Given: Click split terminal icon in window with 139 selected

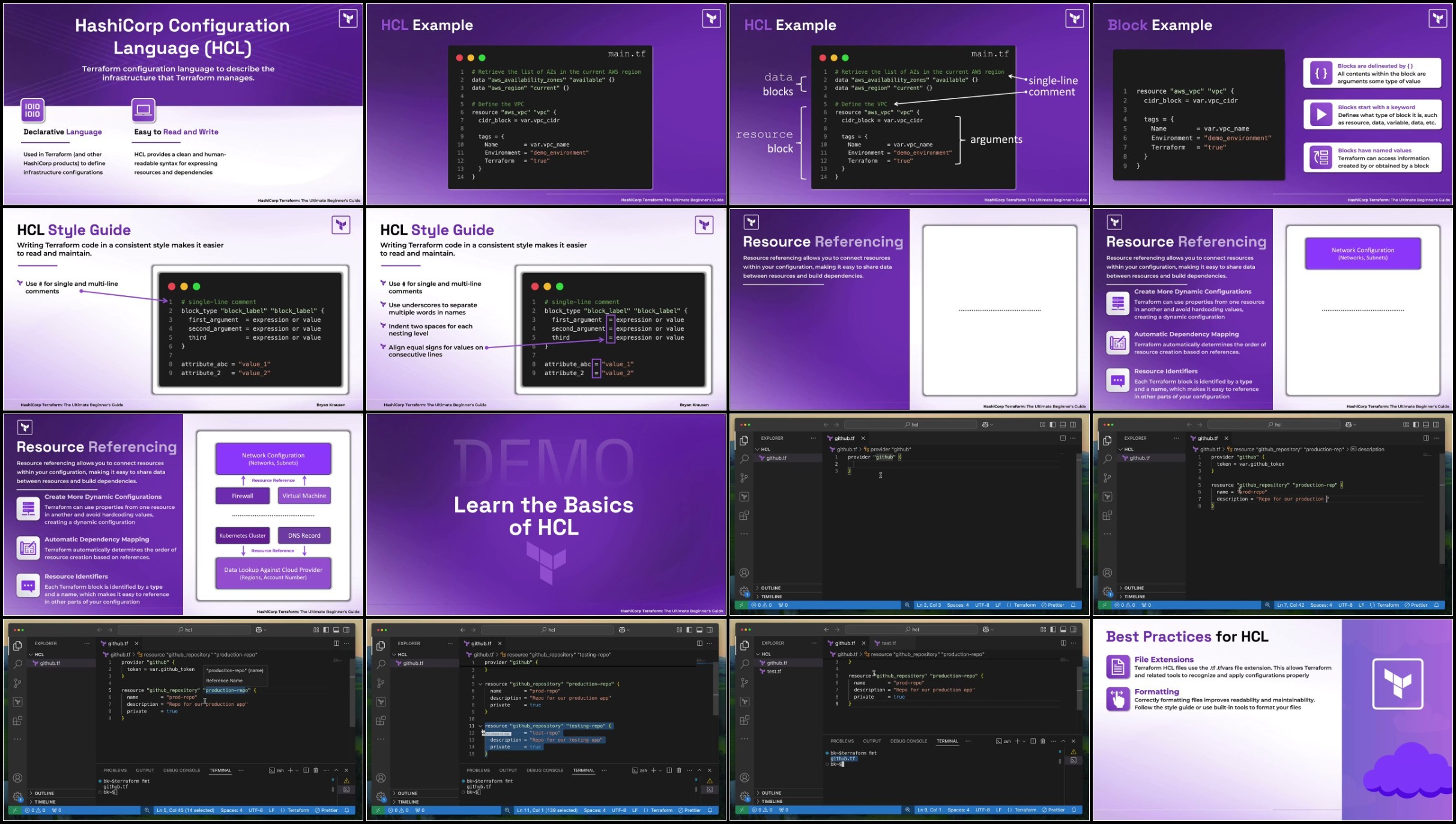Looking at the screenshot, I should tap(669, 770).
